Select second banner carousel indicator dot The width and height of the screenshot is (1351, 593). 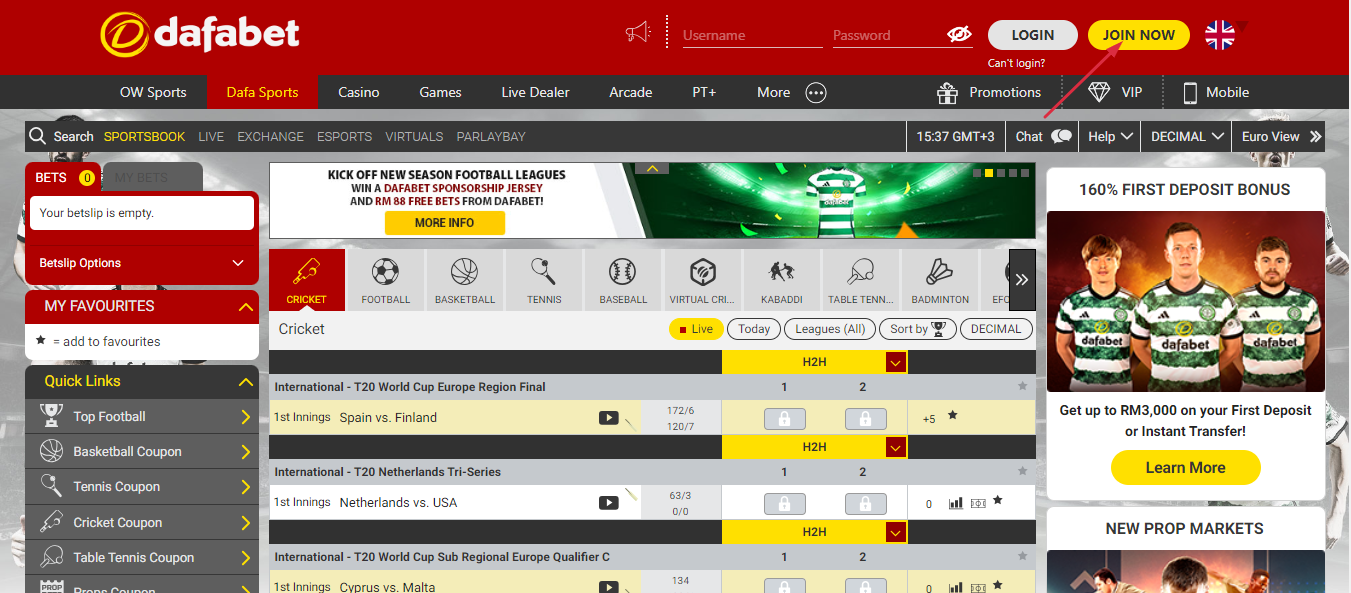click(989, 173)
